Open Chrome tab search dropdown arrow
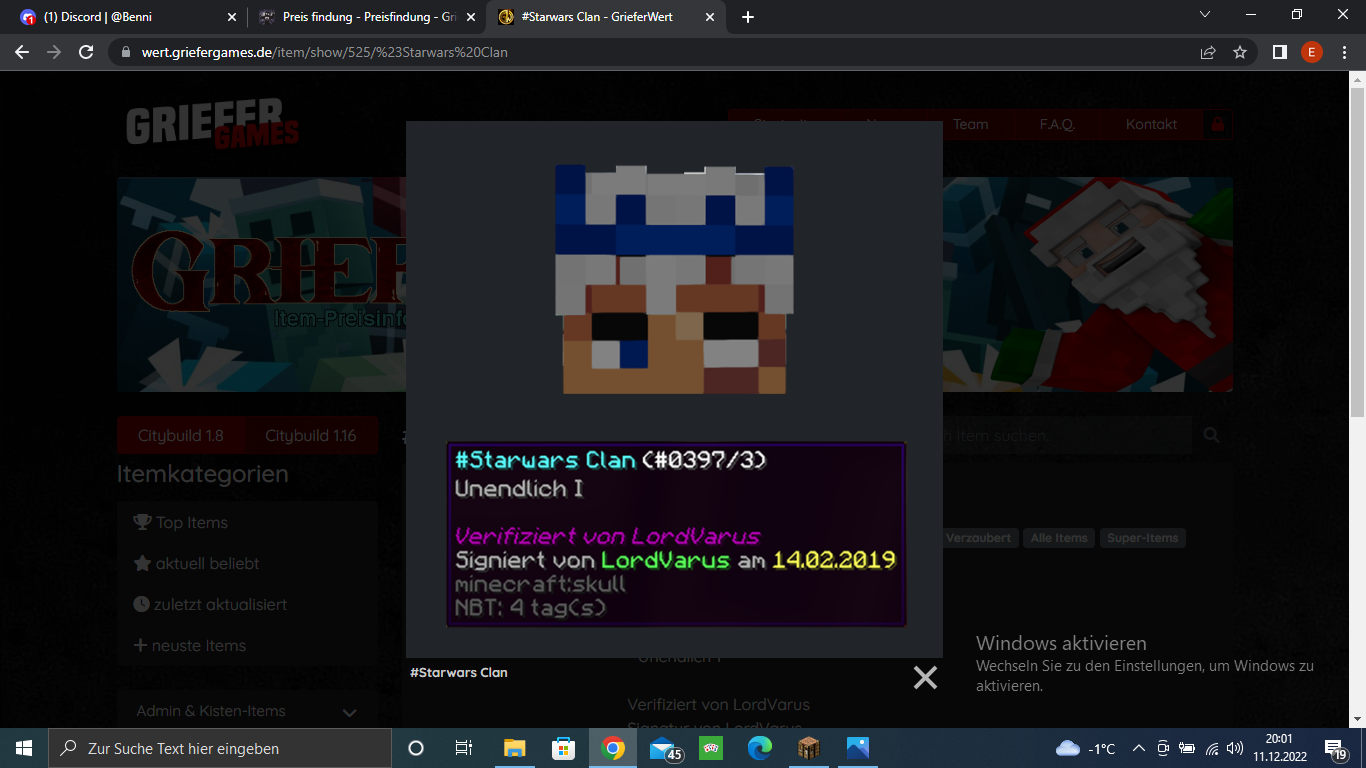The height and width of the screenshot is (768, 1366). coord(1205,15)
